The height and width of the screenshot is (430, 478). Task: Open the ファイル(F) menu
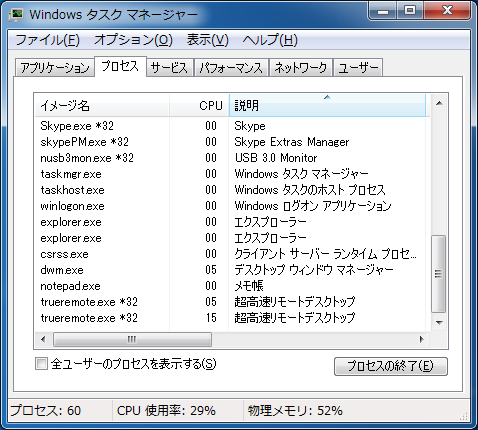(47, 40)
